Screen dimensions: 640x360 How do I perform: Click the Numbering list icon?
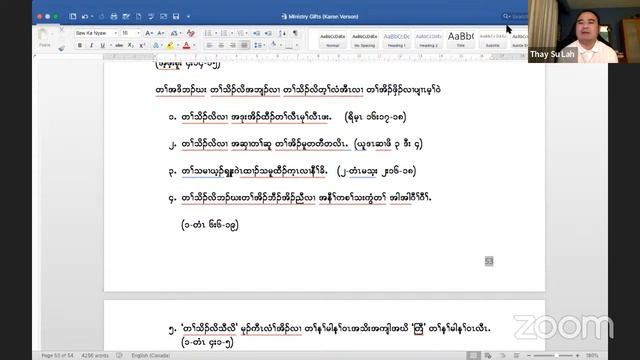pos(224,33)
